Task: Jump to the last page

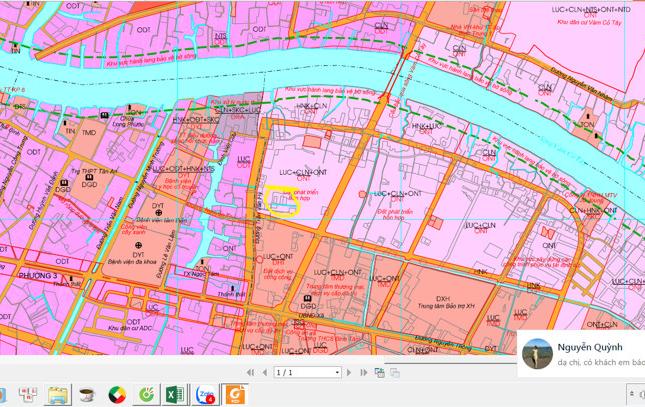Action: coord(364,372)
